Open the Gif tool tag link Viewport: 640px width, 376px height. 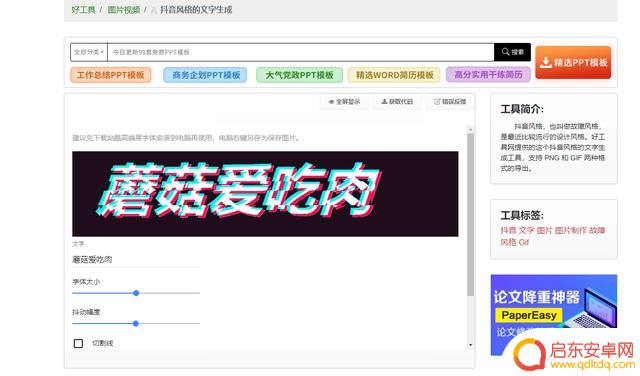pos(524,242)
